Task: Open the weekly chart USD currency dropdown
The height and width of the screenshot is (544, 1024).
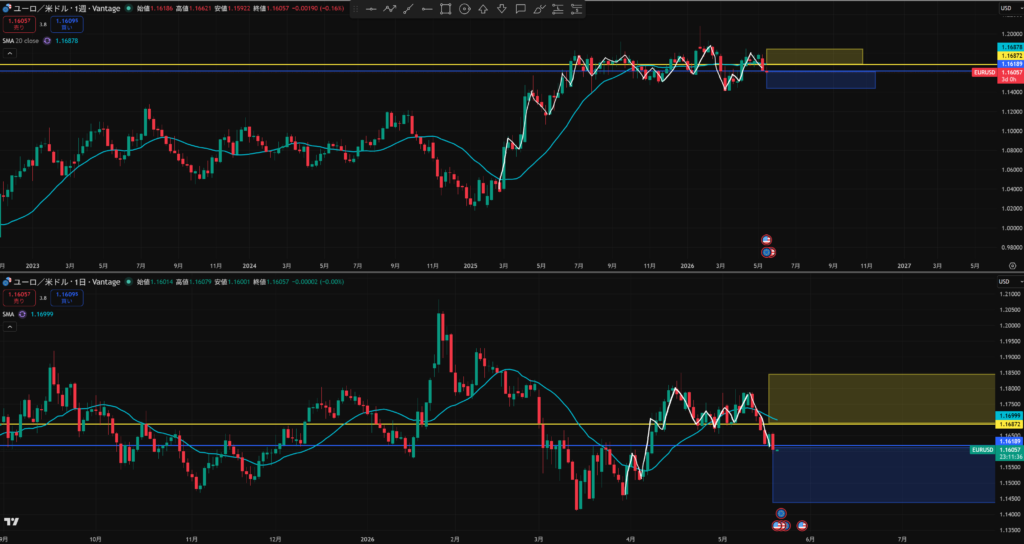Action: point(1007,8)
